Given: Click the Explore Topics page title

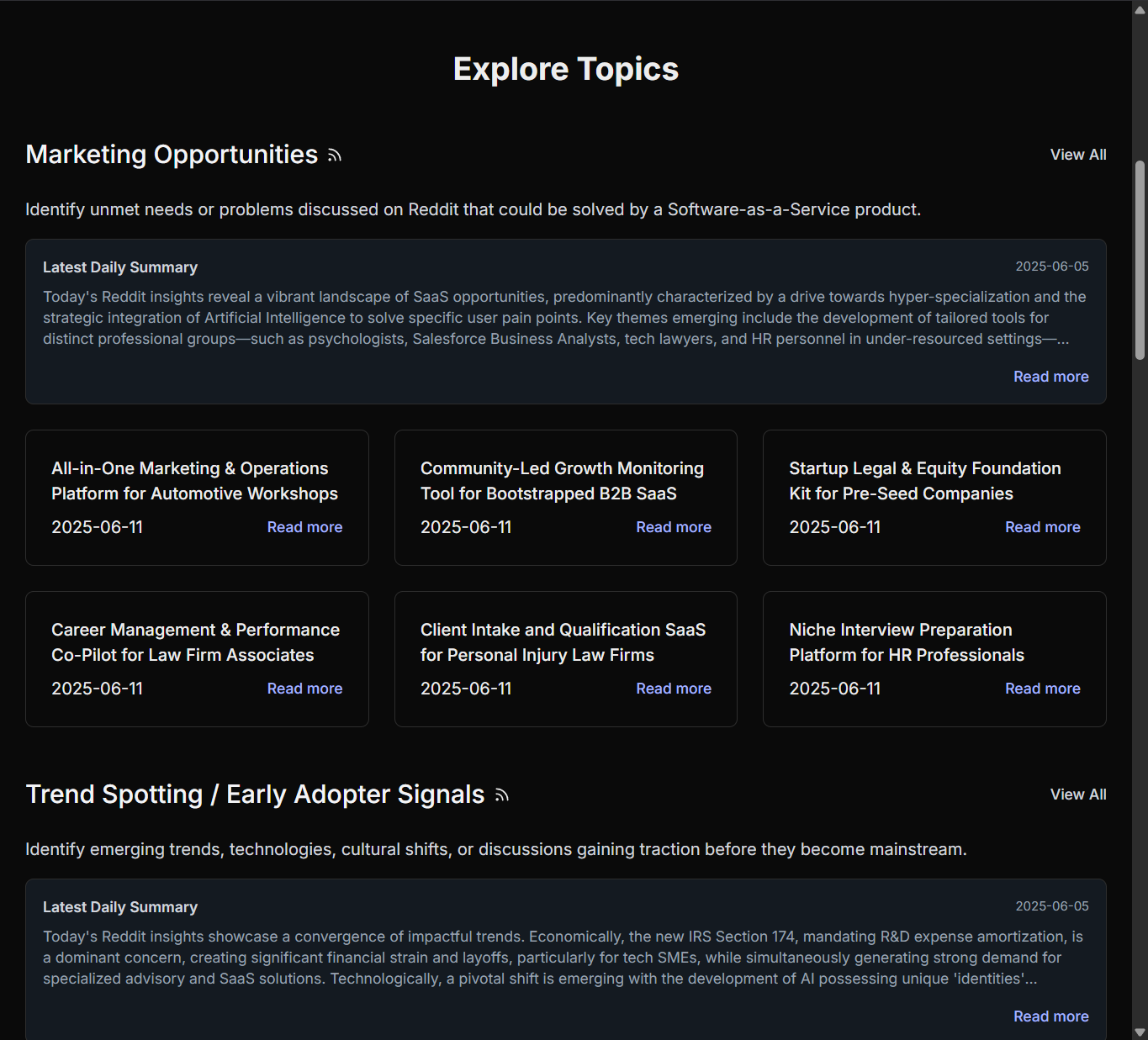Looking at the screenshot, I should click(565, 69).
